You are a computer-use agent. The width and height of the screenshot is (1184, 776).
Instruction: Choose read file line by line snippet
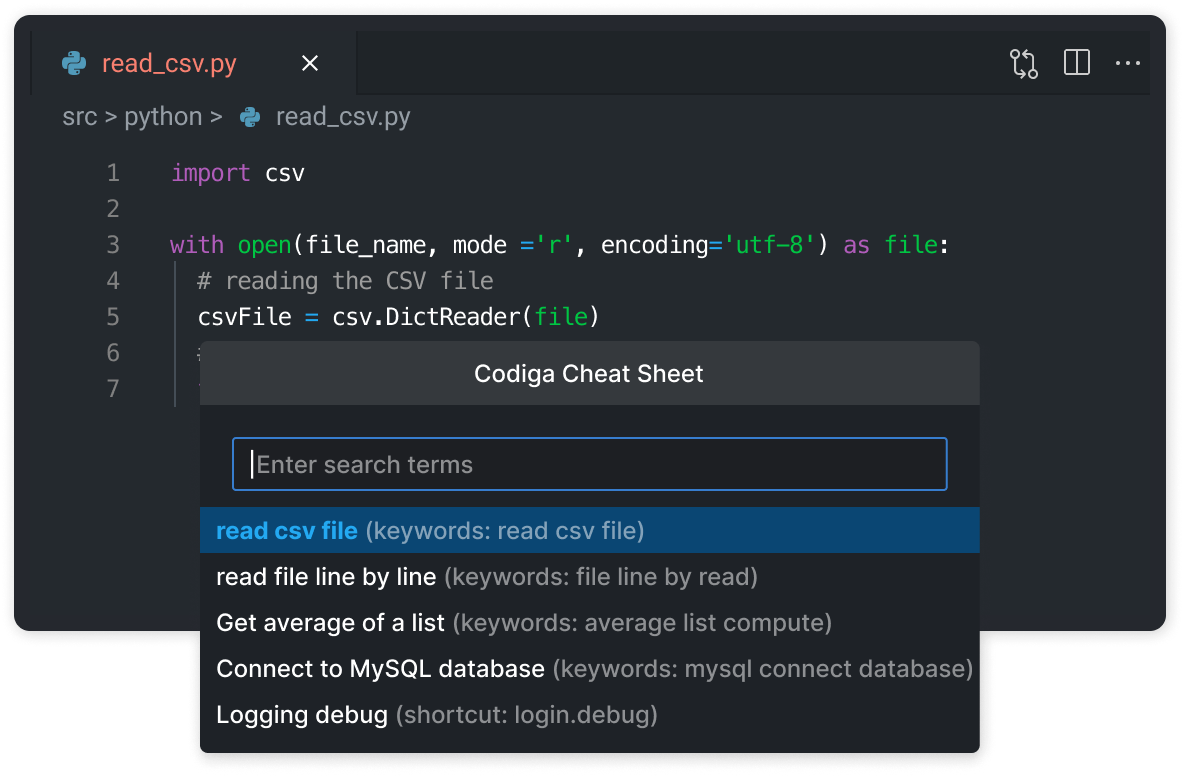[590, 577]
